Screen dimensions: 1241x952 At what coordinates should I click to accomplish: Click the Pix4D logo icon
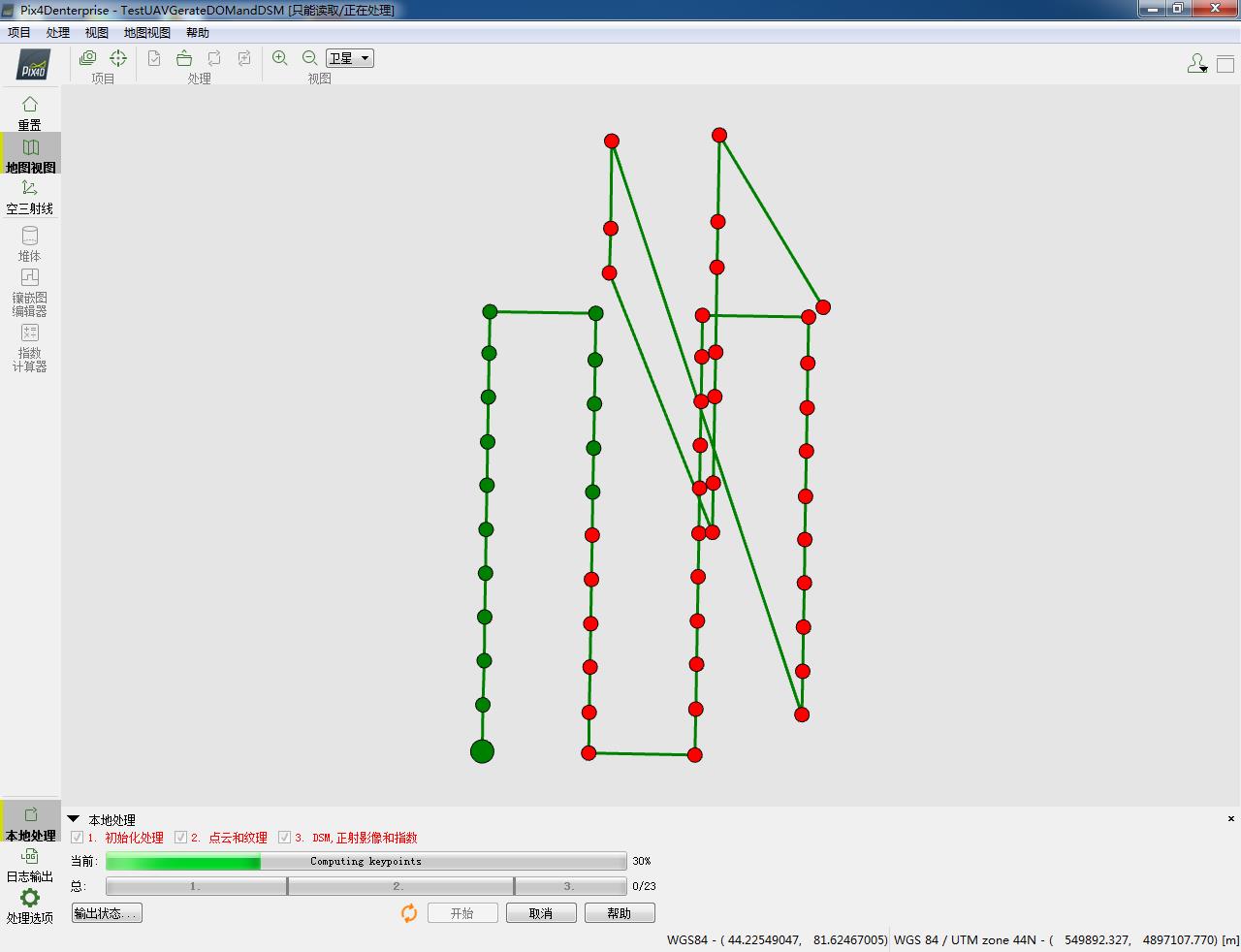point(33,65)
